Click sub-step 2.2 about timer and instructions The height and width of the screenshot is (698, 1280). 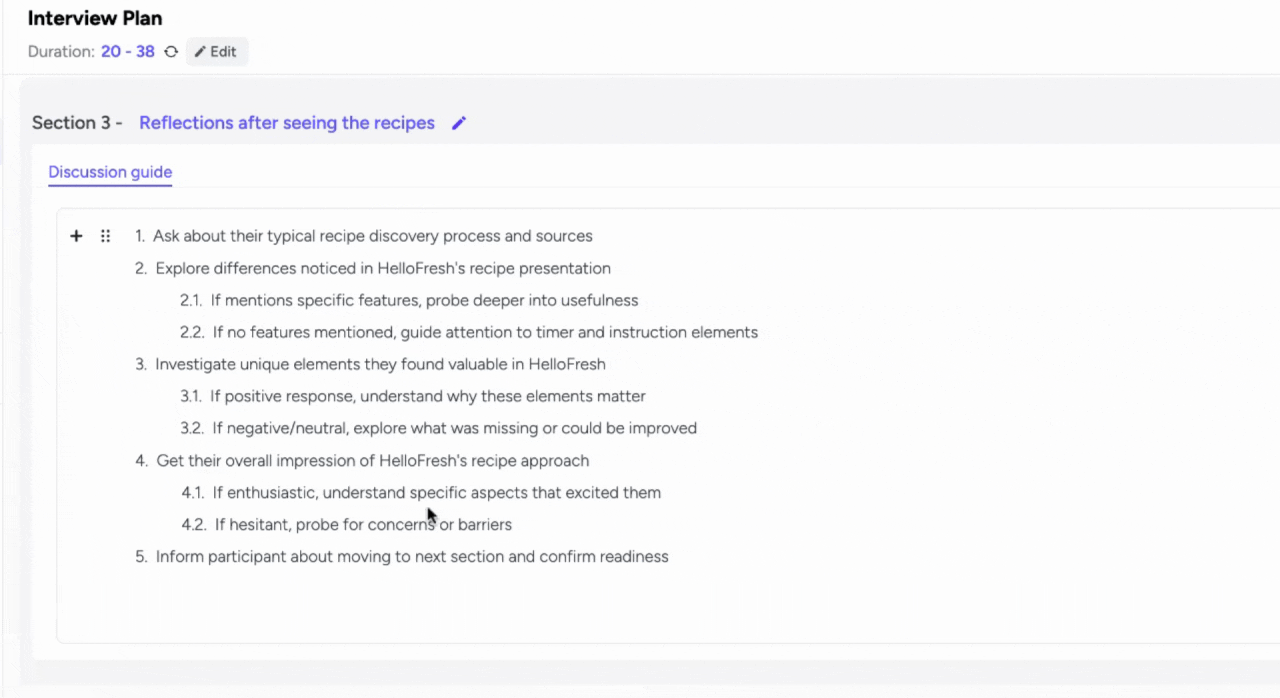pos(485,332)
